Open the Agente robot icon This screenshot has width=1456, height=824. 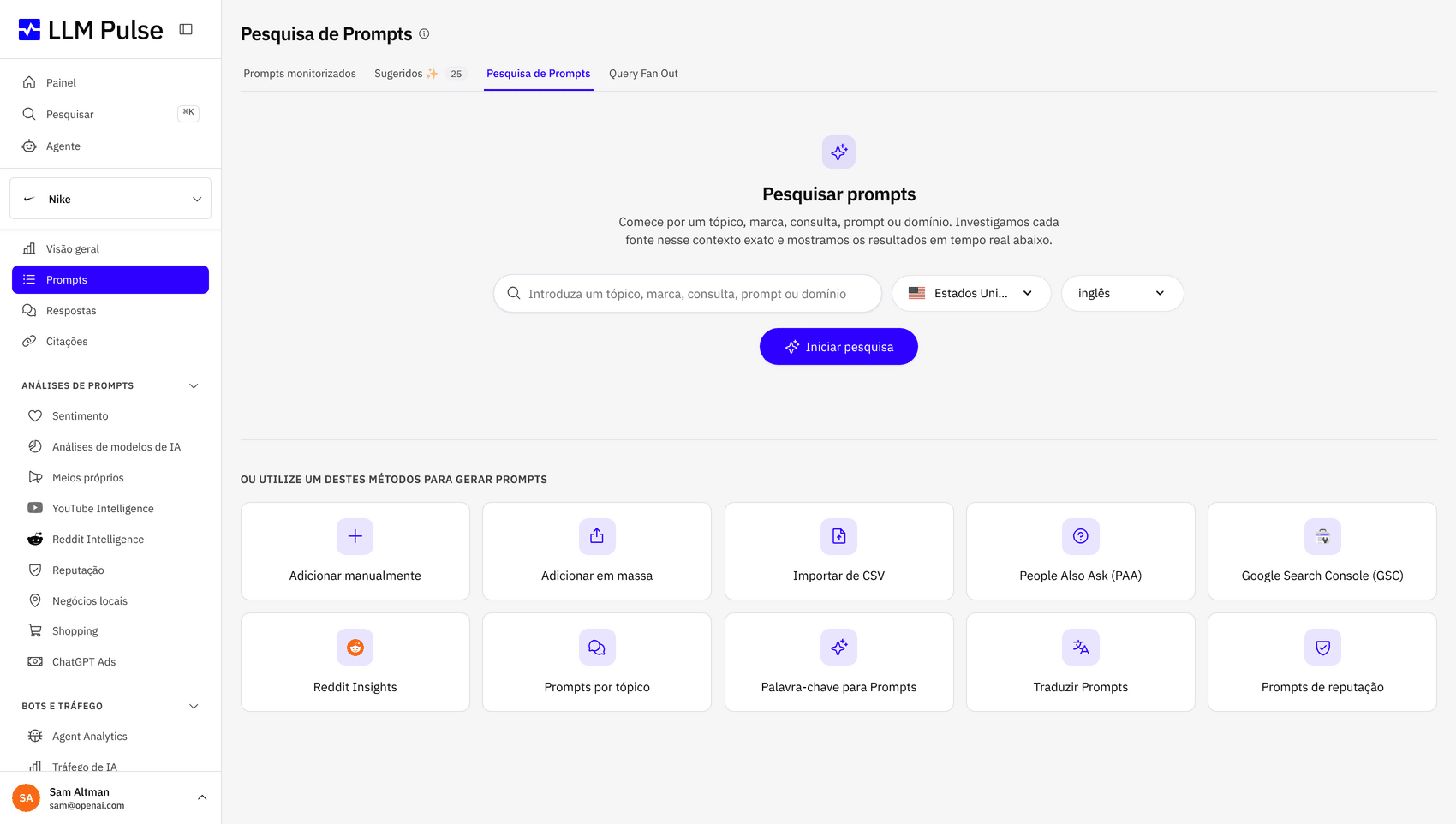coord(29,146)
